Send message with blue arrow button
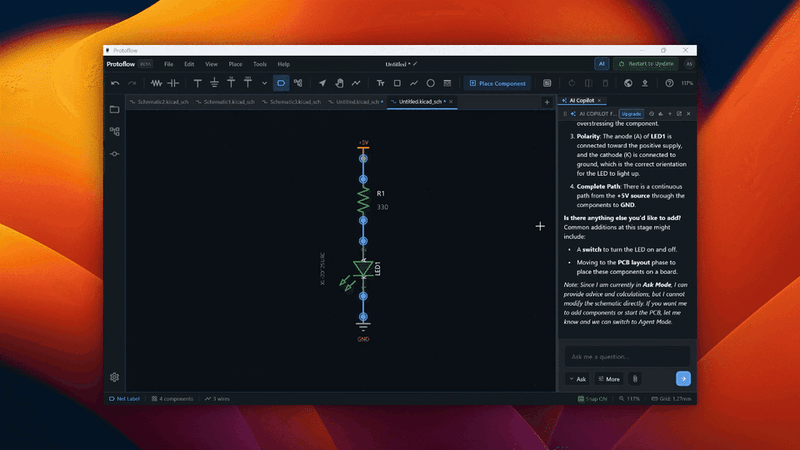The image size is (800, 450). pos(683,379)
